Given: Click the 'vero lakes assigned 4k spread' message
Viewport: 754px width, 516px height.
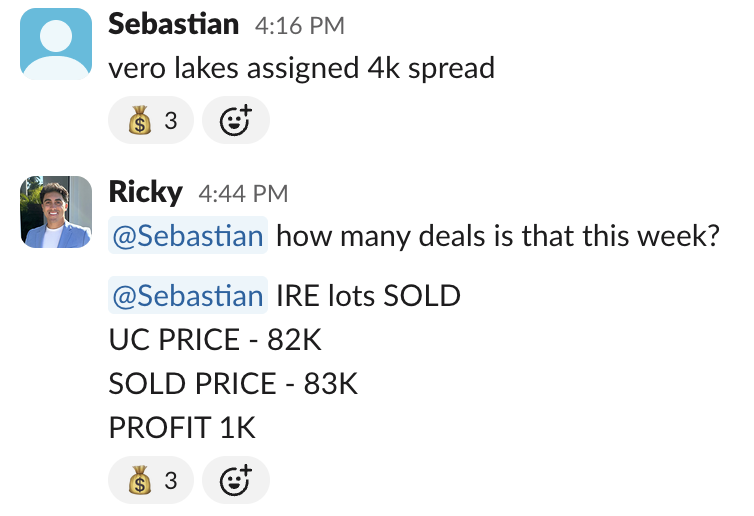Looking at the screenshot, I should click(302, 68).
